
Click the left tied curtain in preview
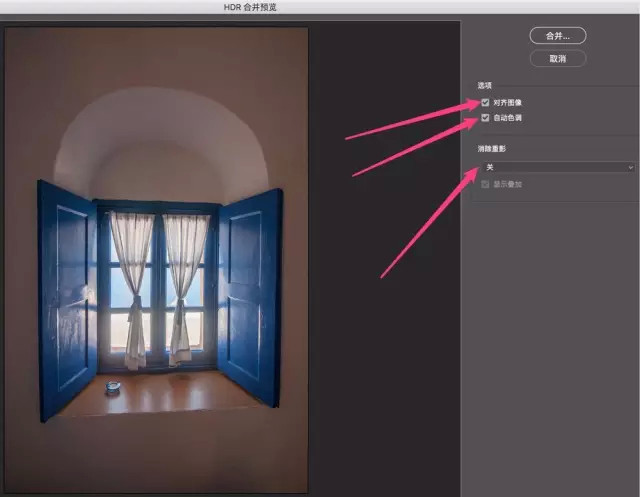(132, 290)
